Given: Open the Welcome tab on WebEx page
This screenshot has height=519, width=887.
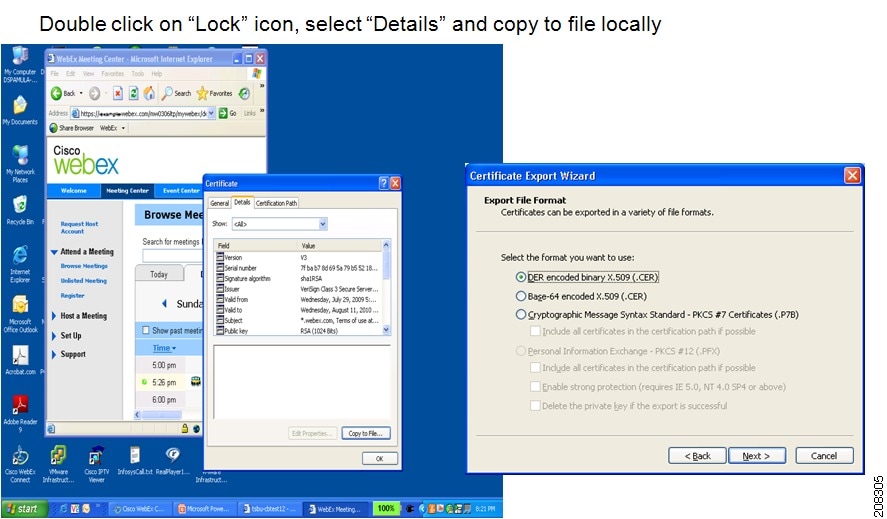Looking at the screenshot, I should [x=74, y=191].
